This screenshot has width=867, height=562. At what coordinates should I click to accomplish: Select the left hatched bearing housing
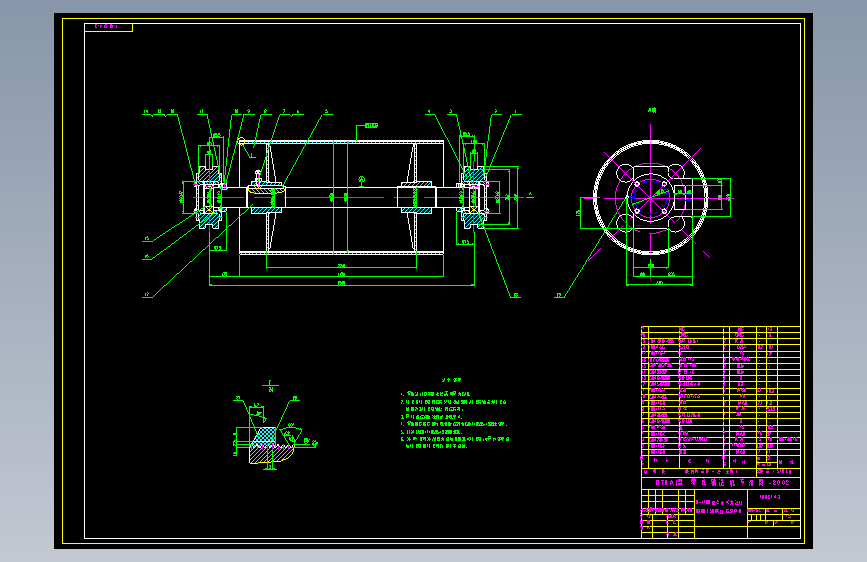(209, 197)
